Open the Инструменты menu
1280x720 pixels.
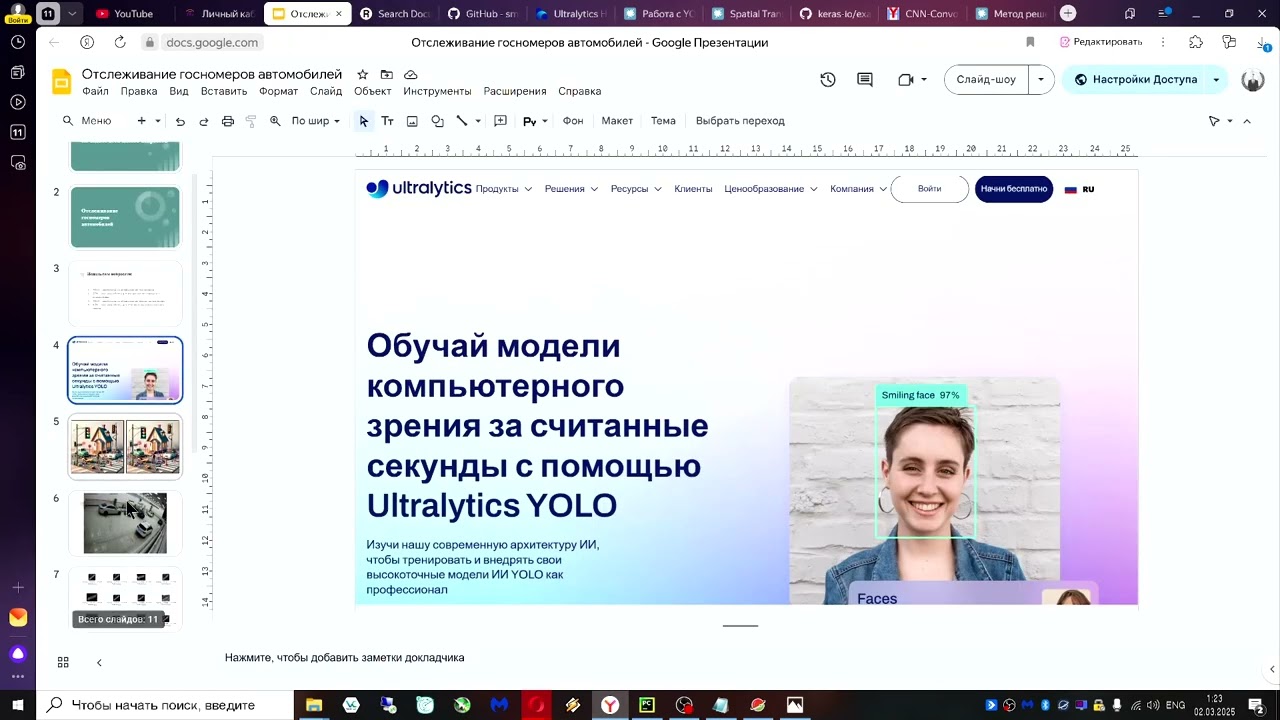[437, 91]
